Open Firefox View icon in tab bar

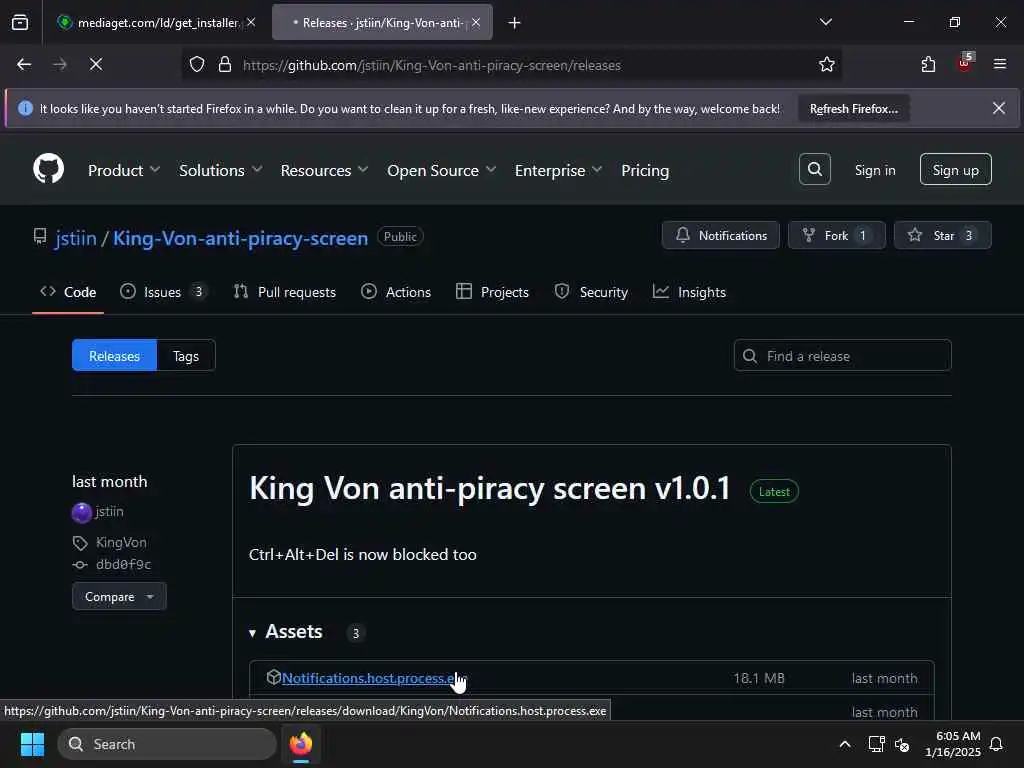click(20, 23)
